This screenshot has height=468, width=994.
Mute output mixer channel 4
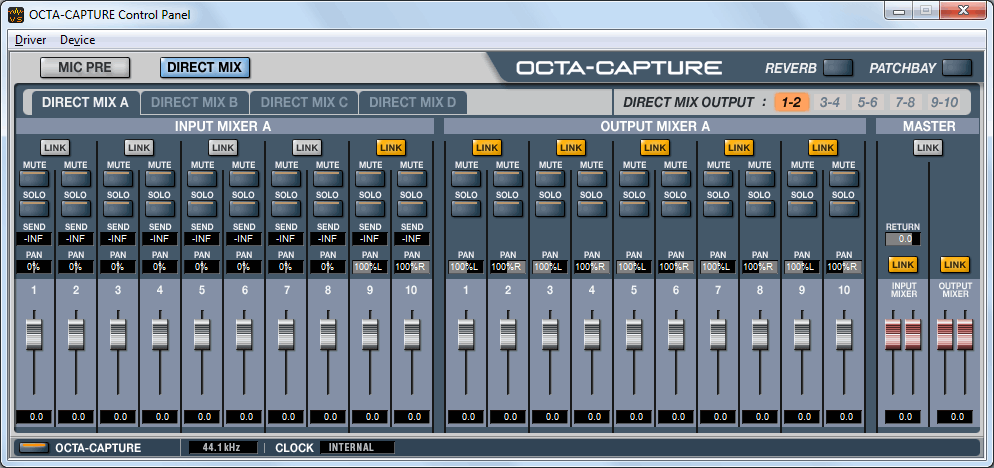(x=592, y=178)
